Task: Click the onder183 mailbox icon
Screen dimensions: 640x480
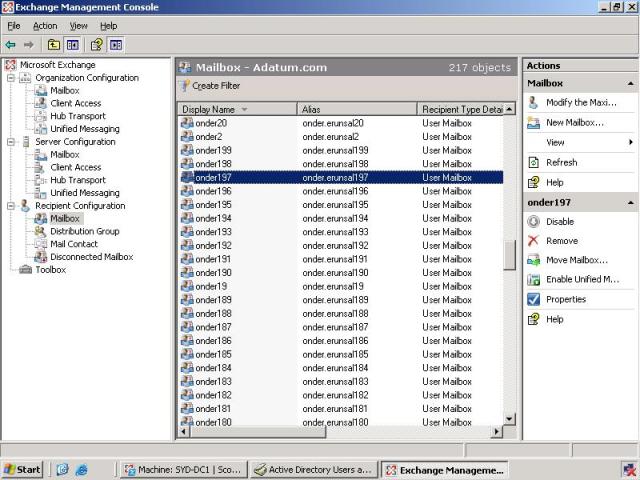Action: (187, 382)
